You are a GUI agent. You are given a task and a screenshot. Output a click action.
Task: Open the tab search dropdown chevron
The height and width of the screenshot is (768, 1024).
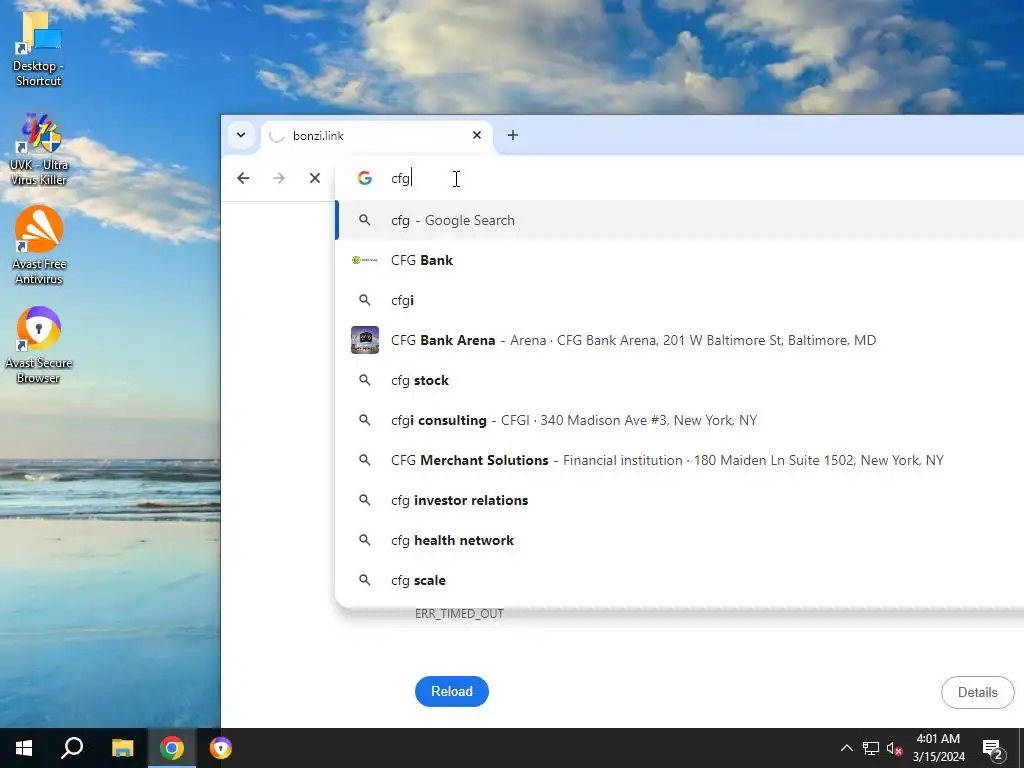pyautogui.click(x=241, y=135)
